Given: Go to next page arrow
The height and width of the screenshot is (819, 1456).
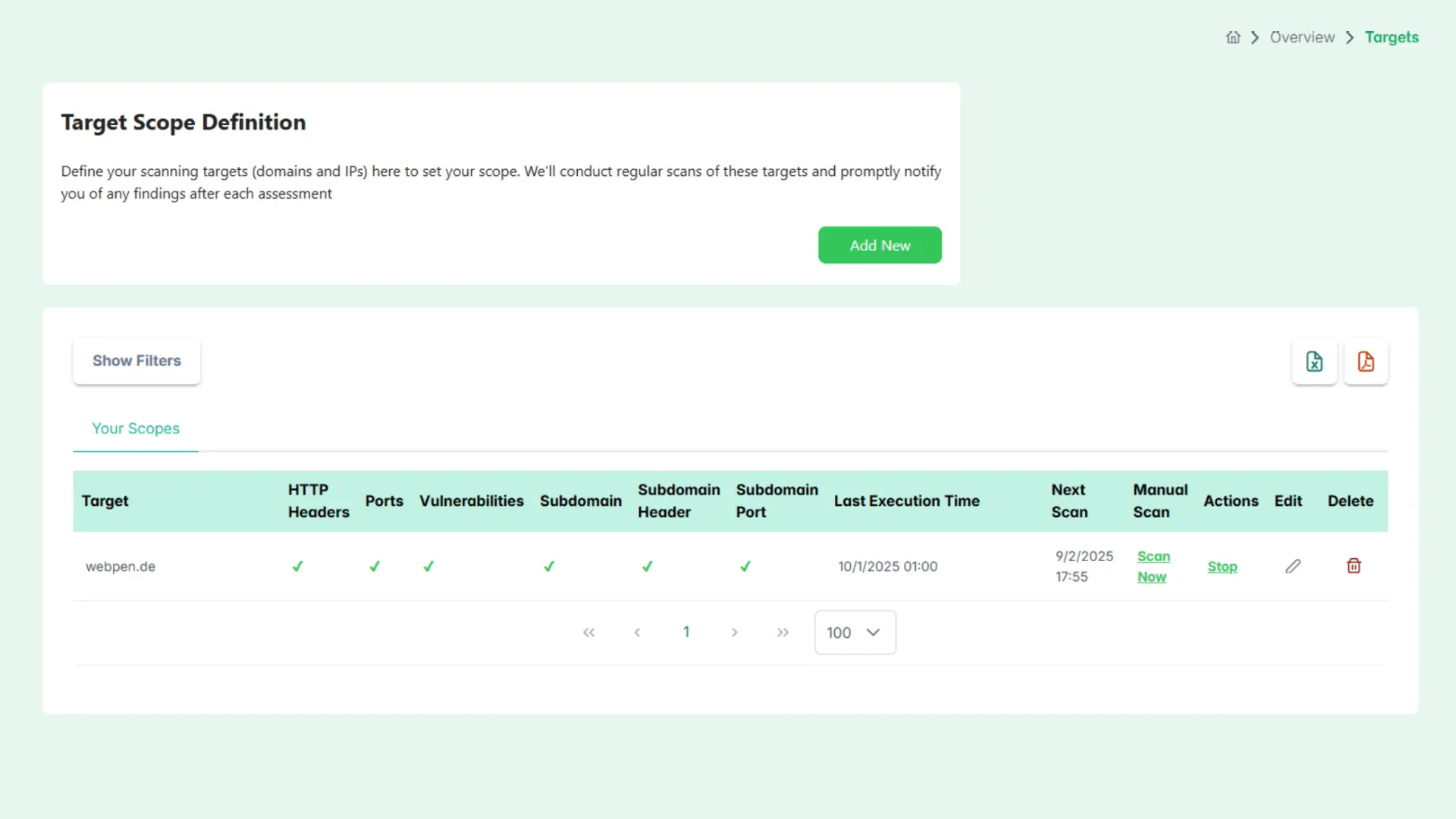Looking at the screenshot, I should 734,632.
